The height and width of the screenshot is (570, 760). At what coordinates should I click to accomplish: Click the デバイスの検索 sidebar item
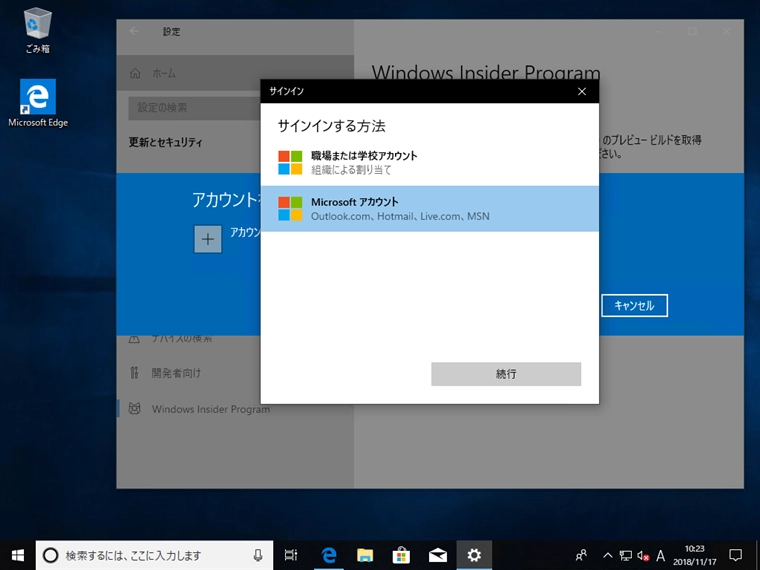pyautogui.click(x=182, y=338)
